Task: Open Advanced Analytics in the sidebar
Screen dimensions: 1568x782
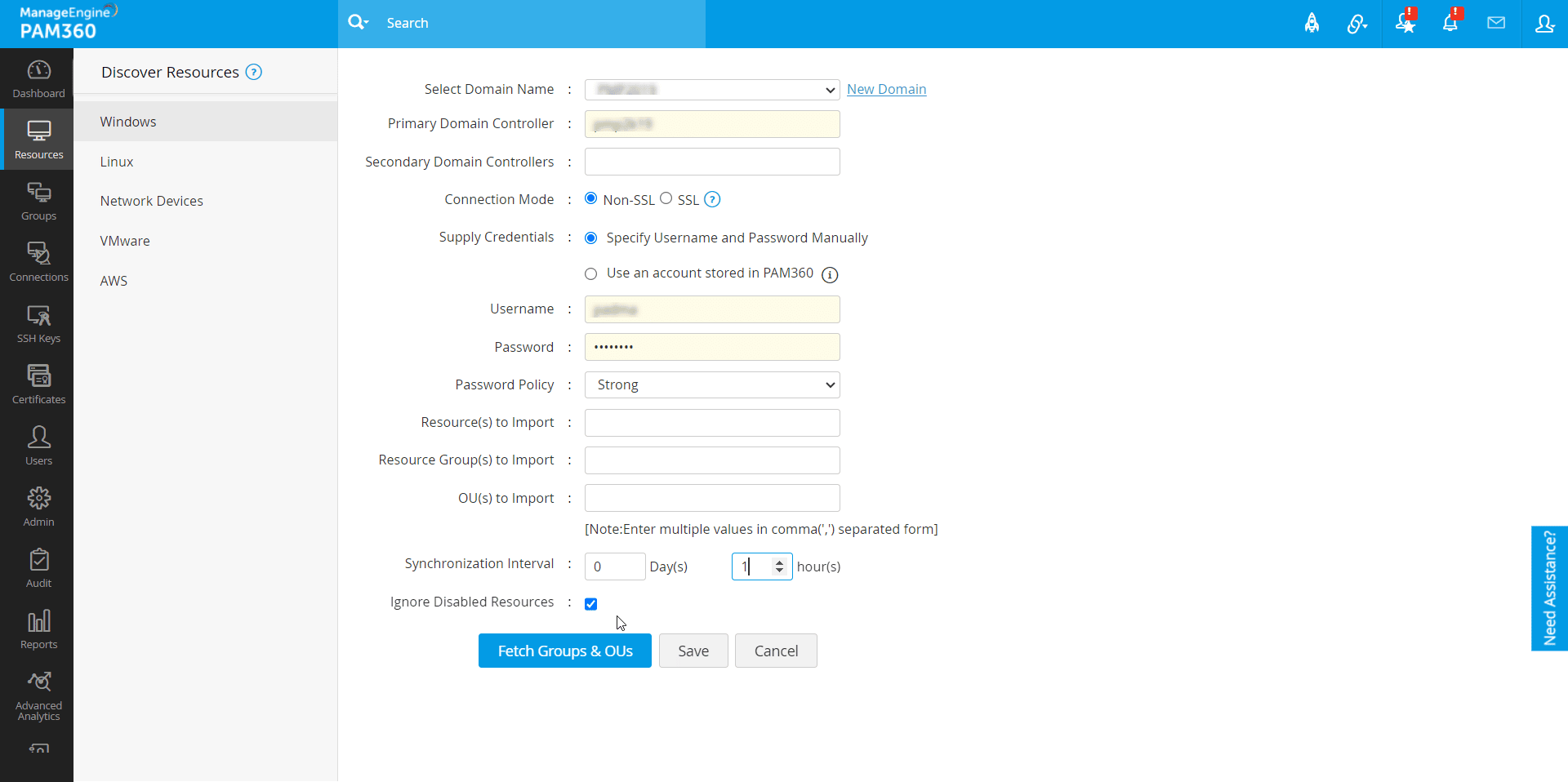Action: tap(38, 696)
